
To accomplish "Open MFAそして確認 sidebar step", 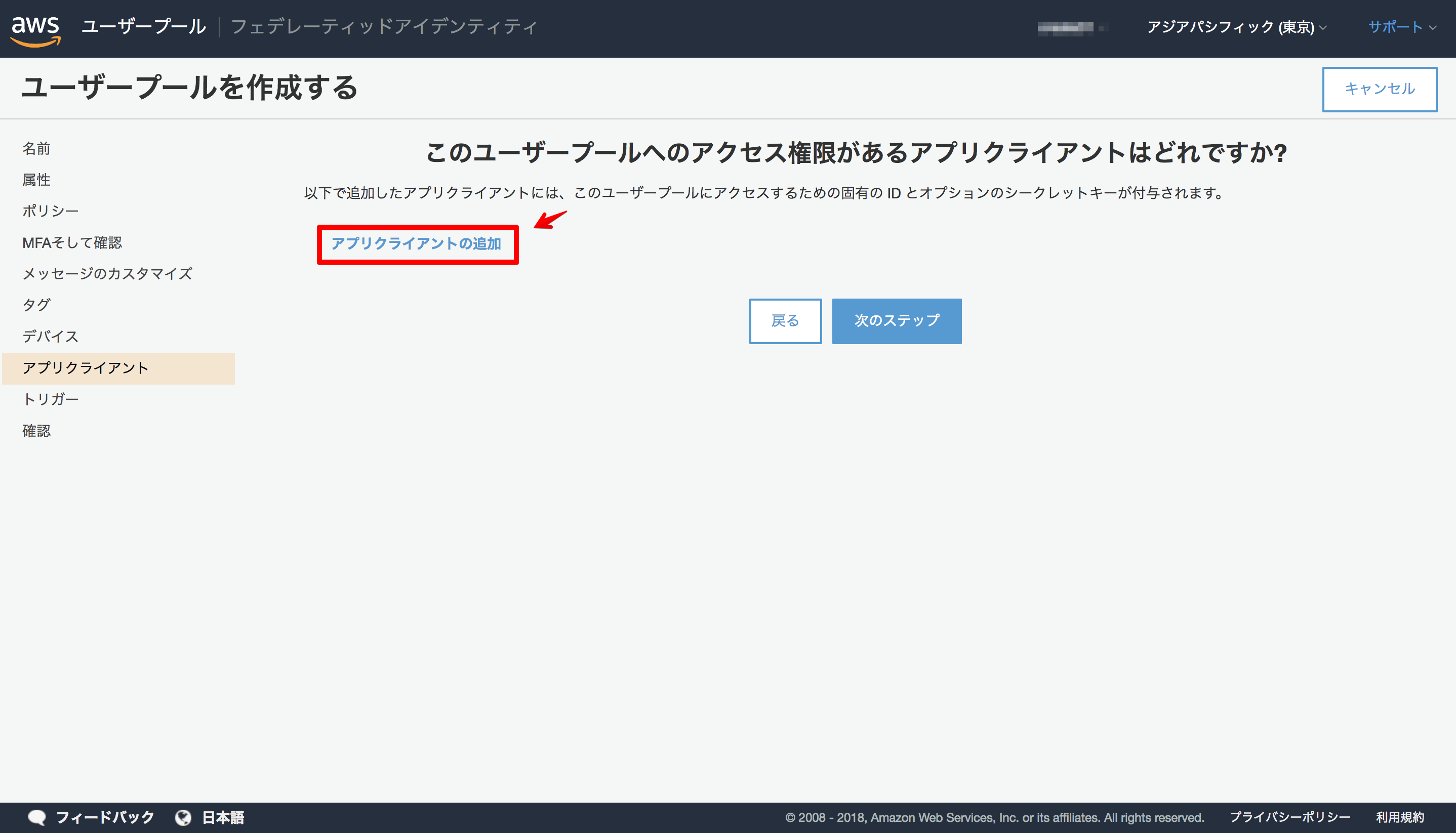I will click(x=72, y=242).
